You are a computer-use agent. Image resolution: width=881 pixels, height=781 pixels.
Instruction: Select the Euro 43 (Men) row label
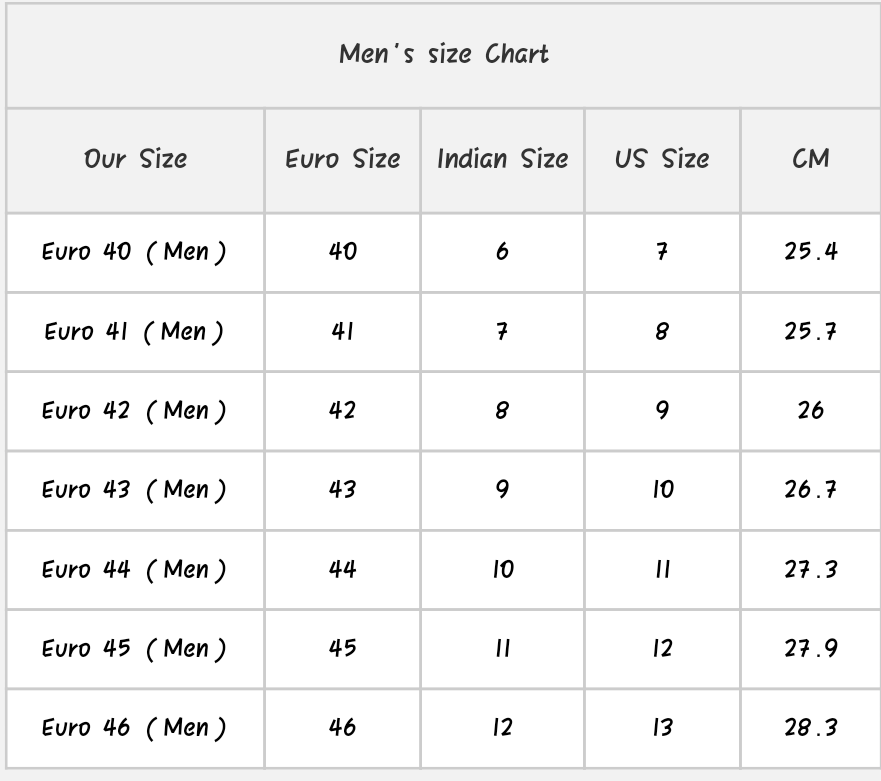coord(134,489)
